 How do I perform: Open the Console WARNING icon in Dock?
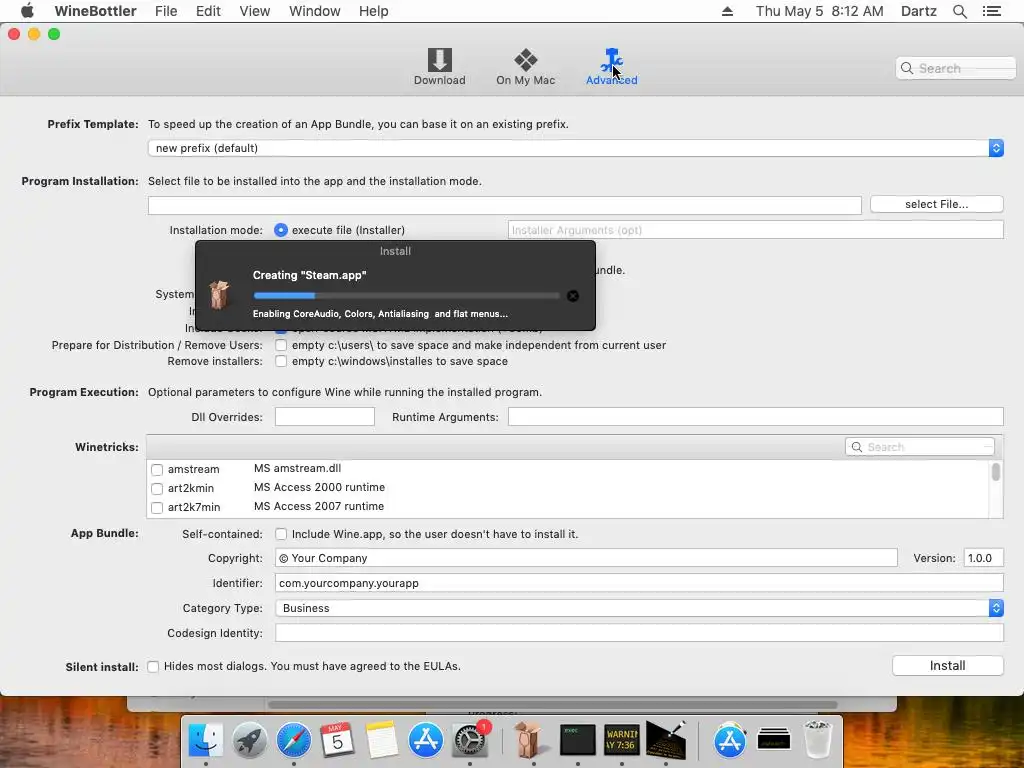[621, 740]
